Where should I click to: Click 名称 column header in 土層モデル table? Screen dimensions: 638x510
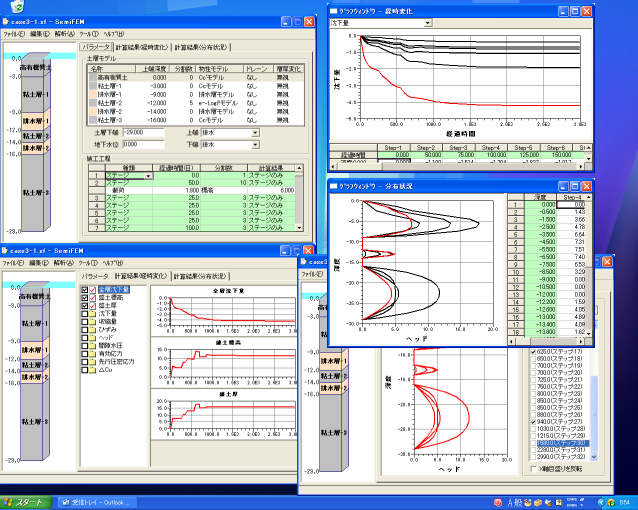point(112,69)
